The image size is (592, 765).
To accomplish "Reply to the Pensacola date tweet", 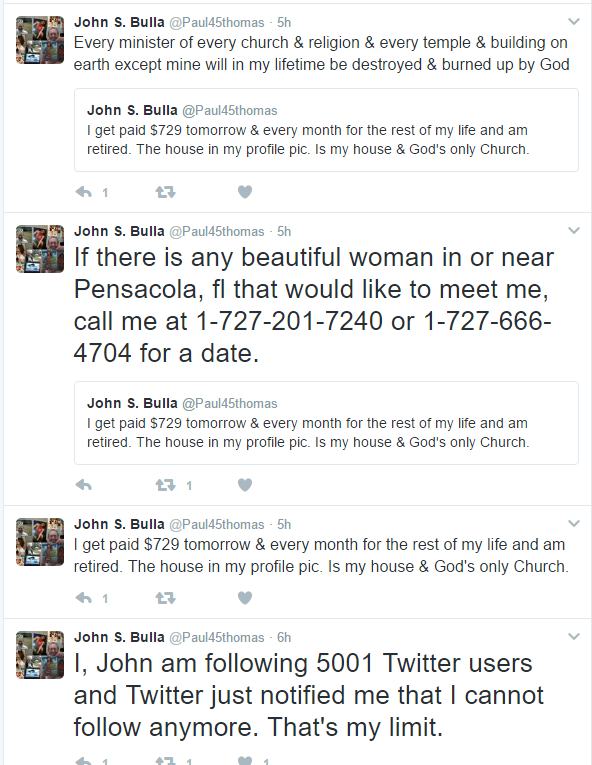I will point(83,485).
